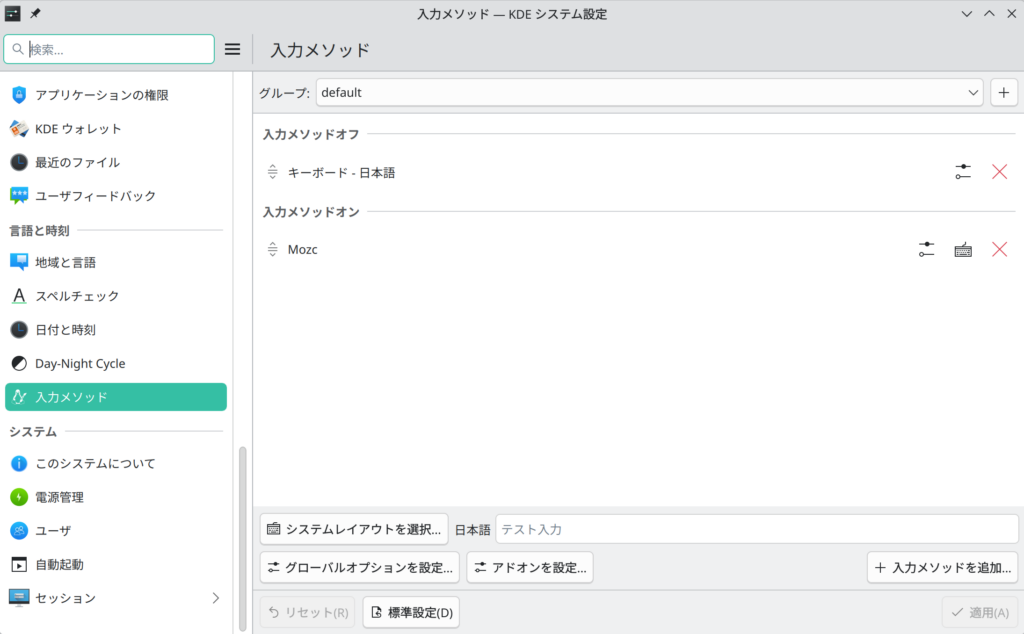This screenshot has height=634, width=1024.
Task: Click the drag handle beside Mozc
Action: (272, 249)
